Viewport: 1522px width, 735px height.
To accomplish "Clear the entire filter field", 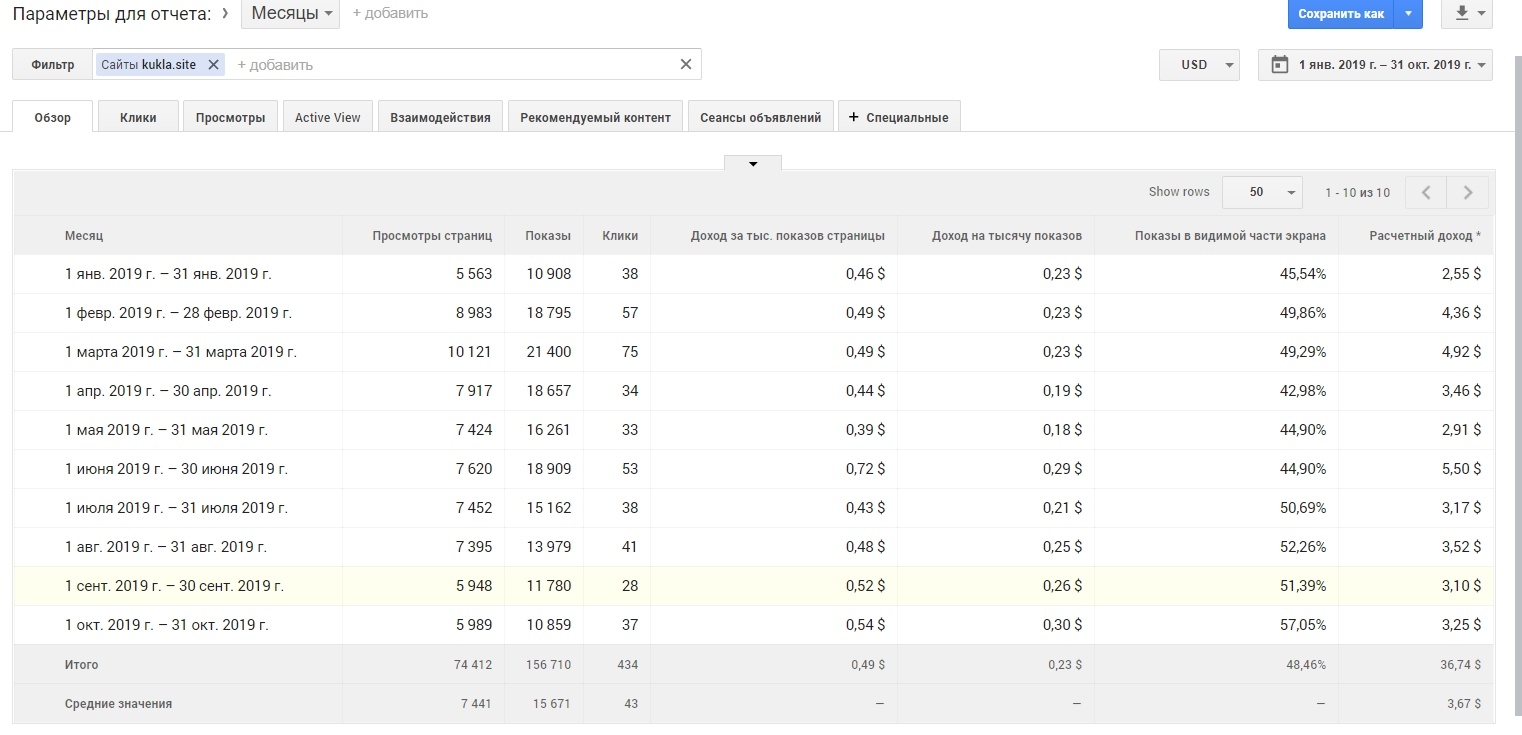I will click(685, 65).
